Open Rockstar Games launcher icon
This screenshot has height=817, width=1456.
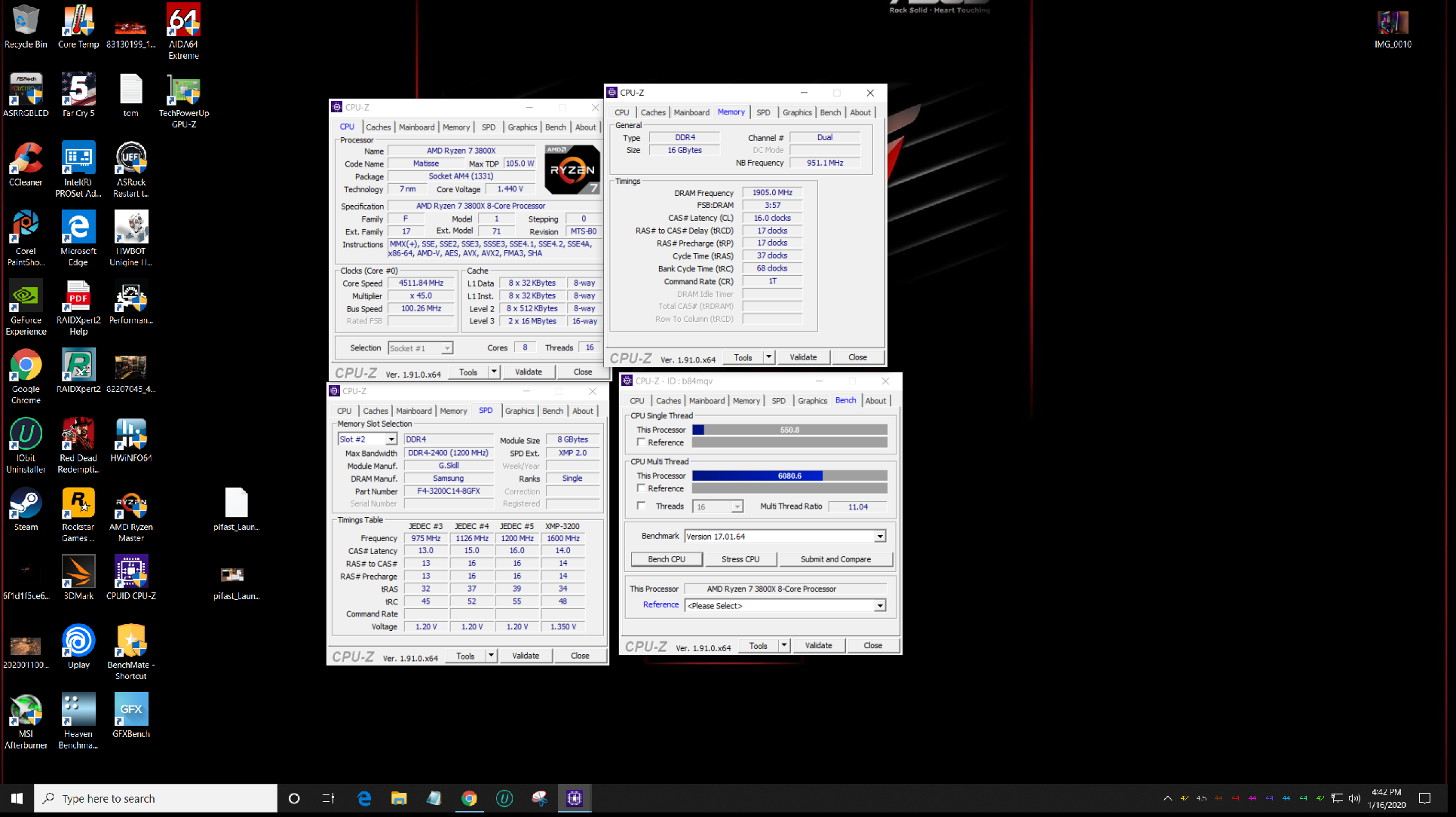[78, 514]
